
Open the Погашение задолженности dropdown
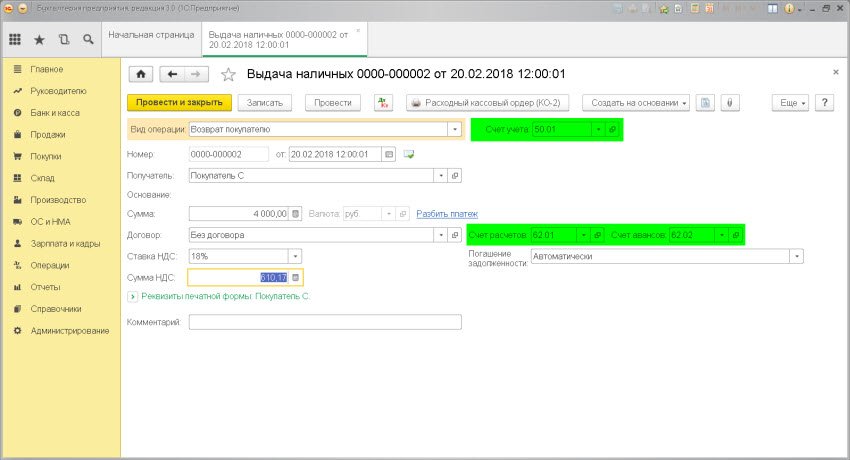tap(797, 256)
